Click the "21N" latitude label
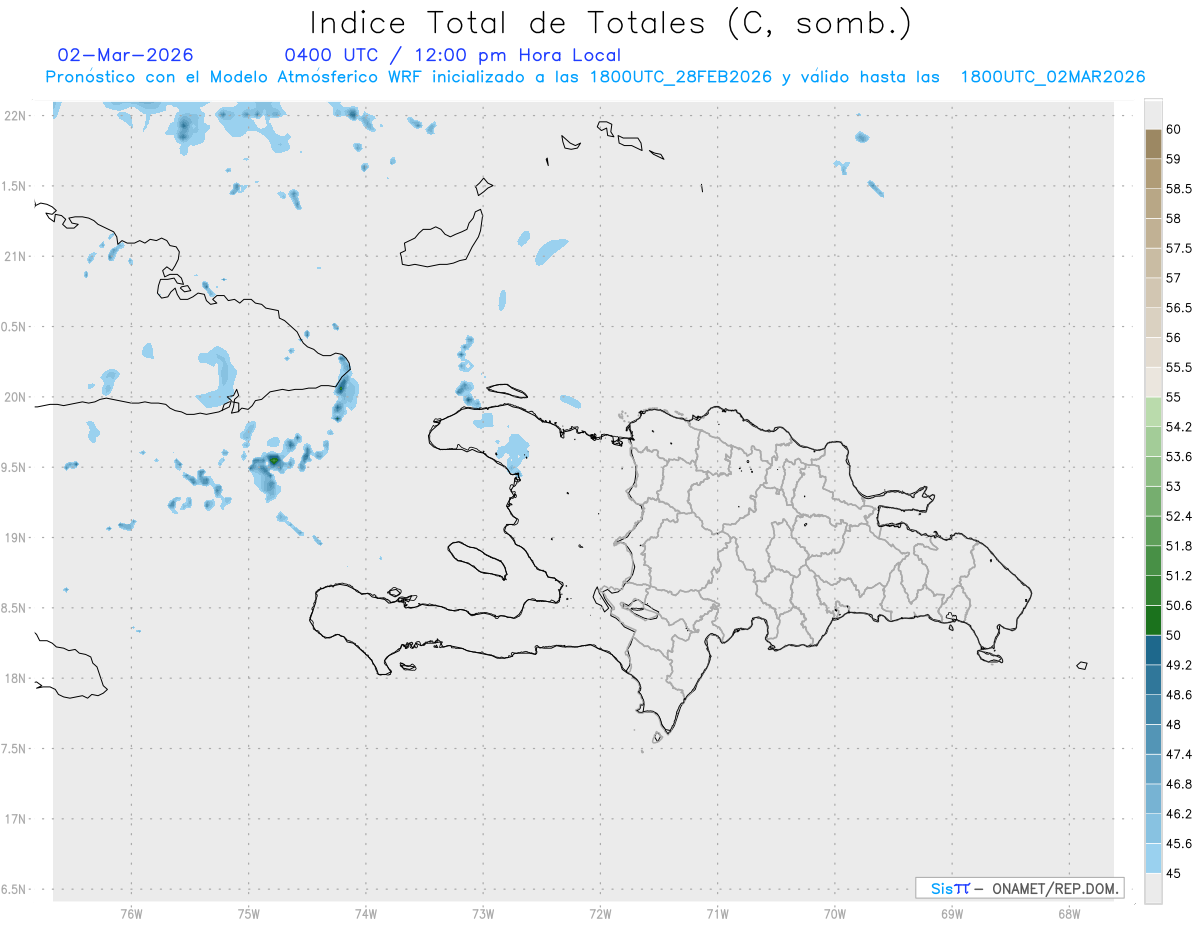The height and width of the screenshot is (927, 1200). click(15, 257)
